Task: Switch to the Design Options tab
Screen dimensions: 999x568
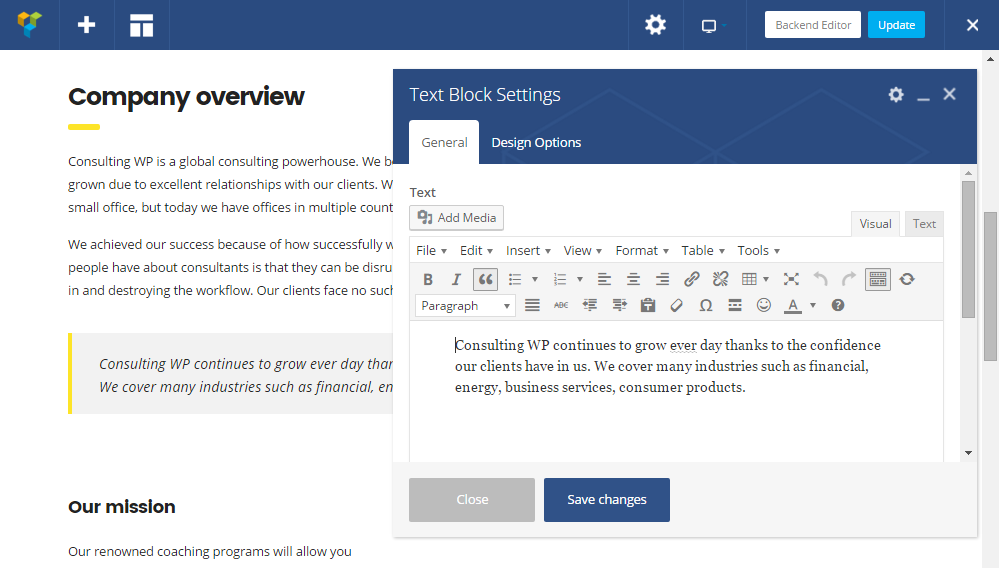Action: point(536,142)
